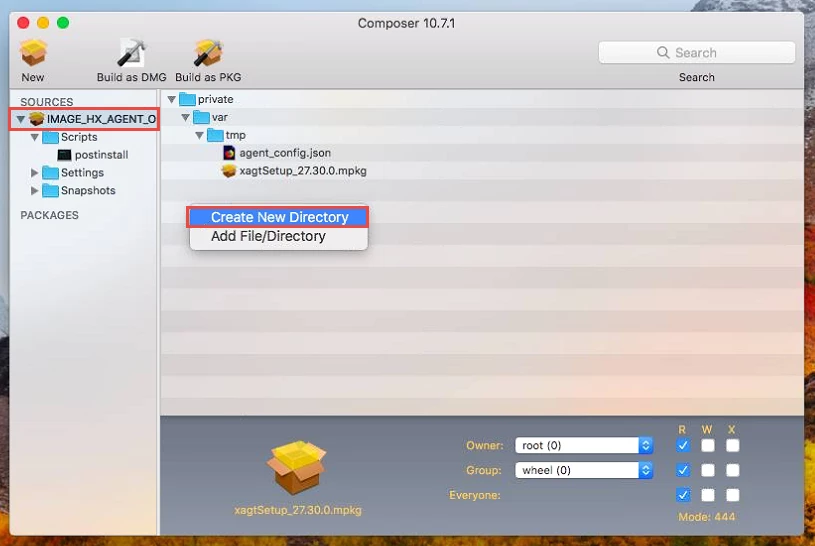Choose Add File/Directory from context menu
The image size is (815, 546).
click(279, 237)
